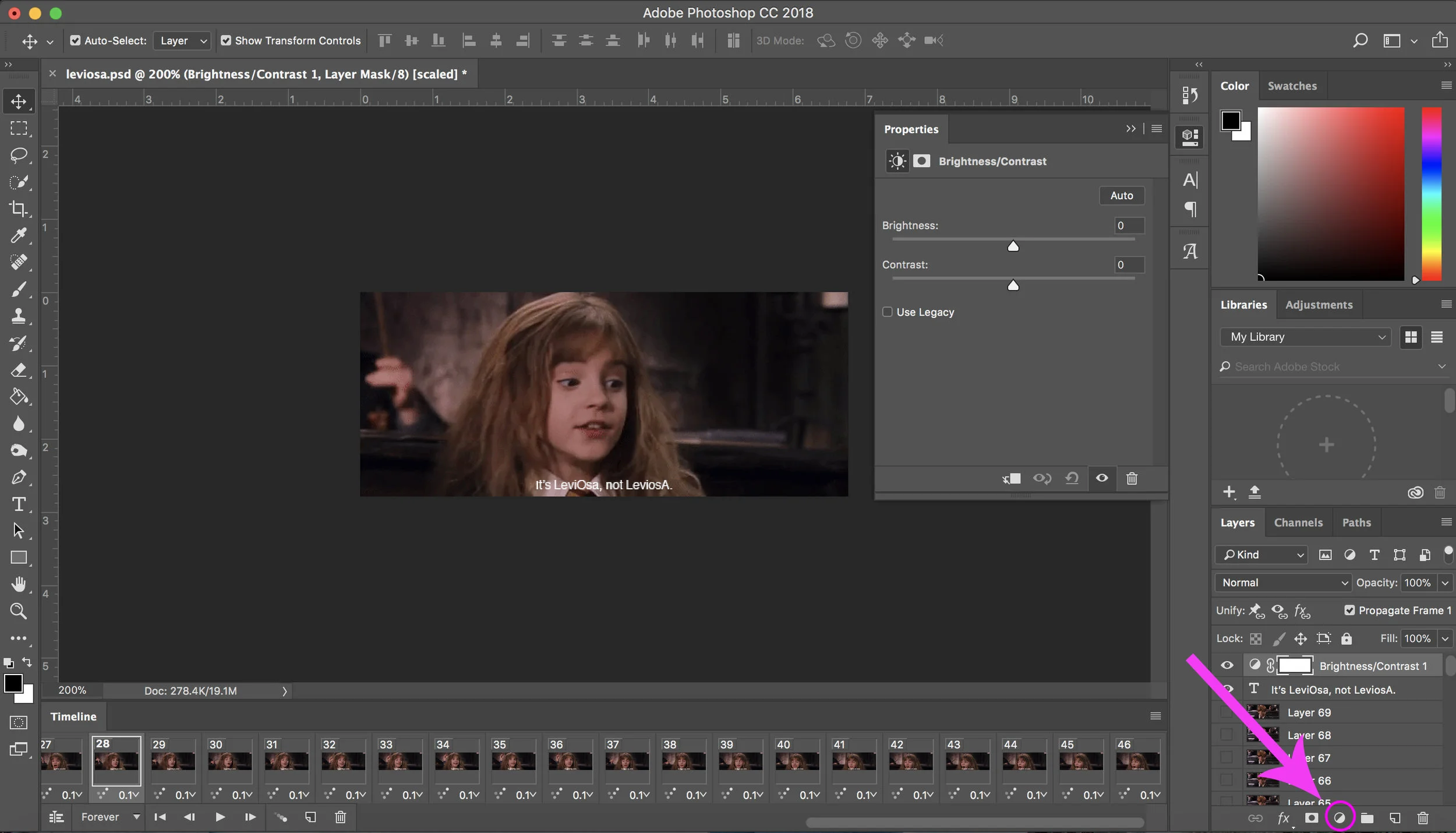Click the add layer mask icon

coord(1311,818)
